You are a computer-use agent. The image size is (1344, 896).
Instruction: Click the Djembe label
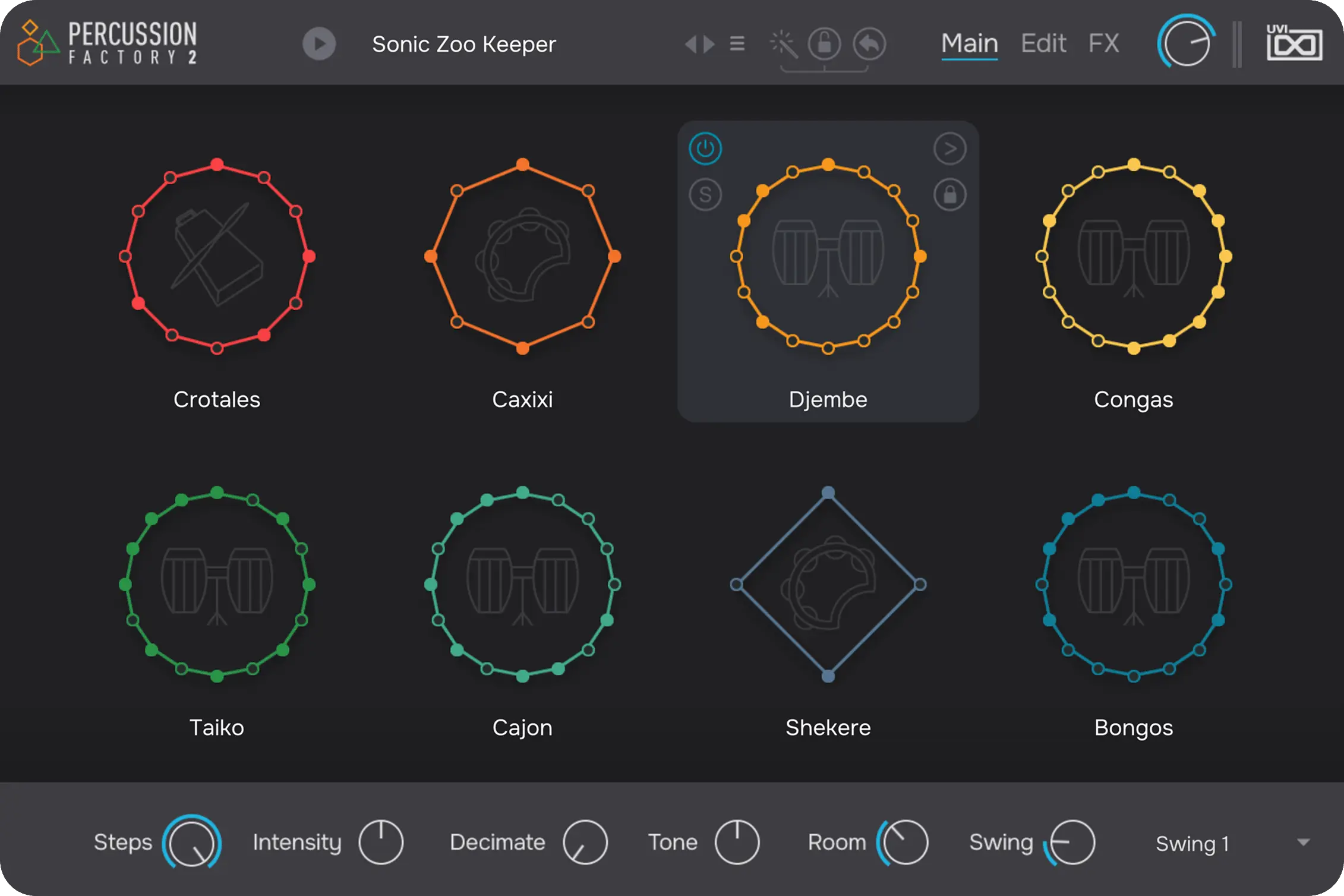828,400
